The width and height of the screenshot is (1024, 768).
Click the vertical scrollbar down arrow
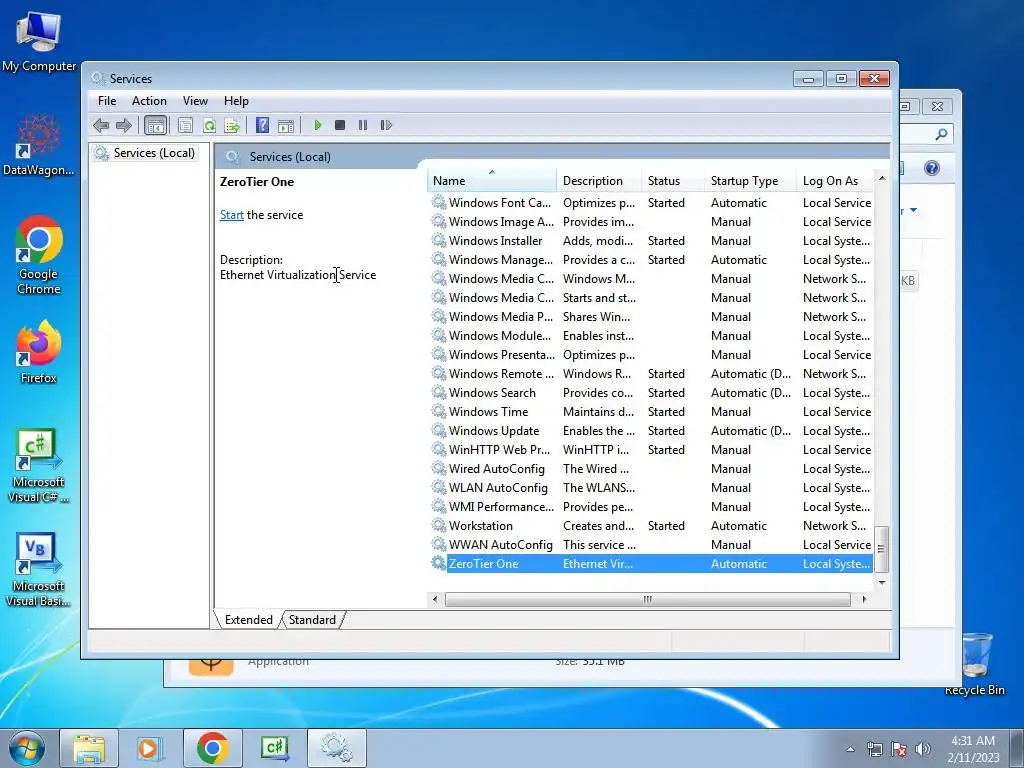click(882, 583)
